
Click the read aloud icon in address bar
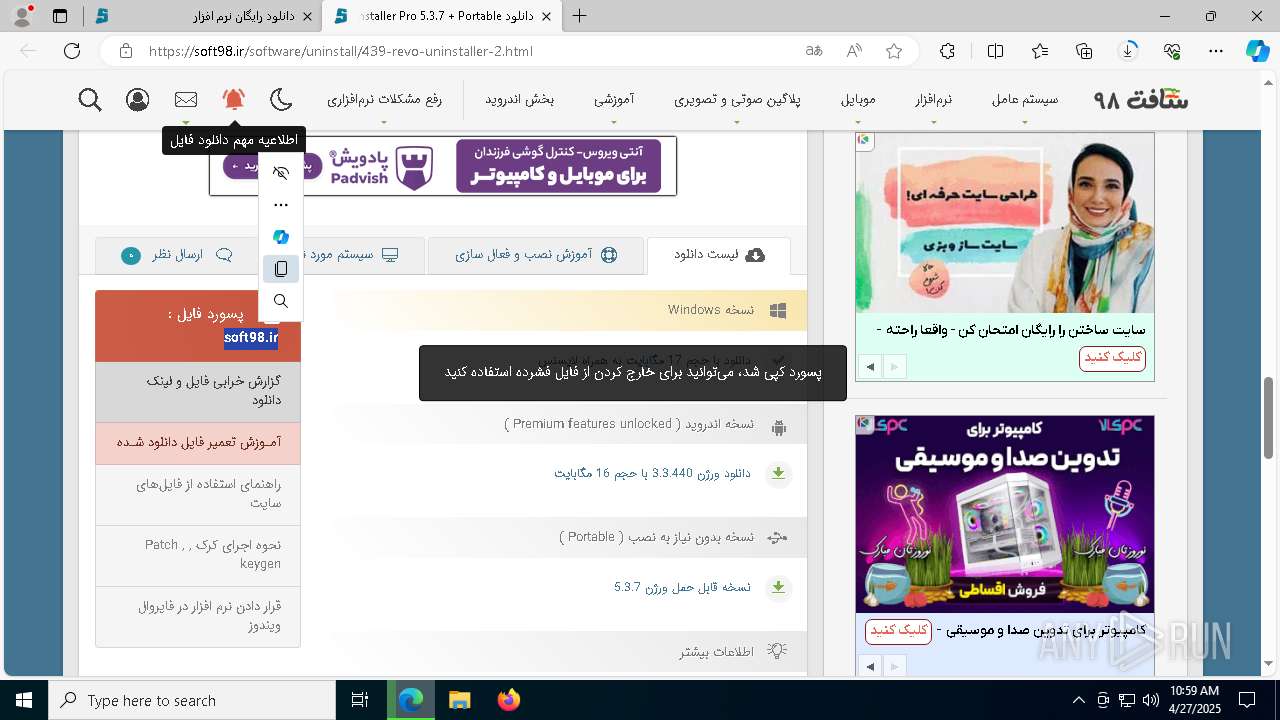click(x=854, y=51)
